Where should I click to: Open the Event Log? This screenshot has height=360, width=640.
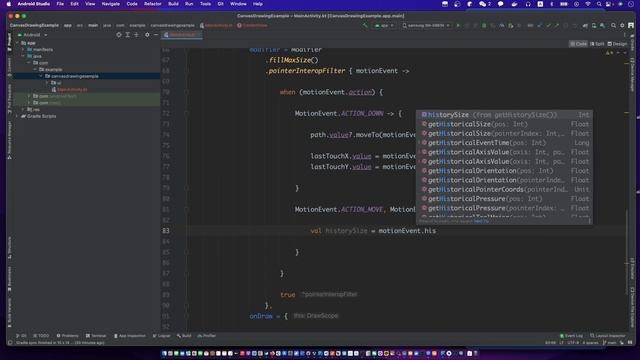coord(571,336)
